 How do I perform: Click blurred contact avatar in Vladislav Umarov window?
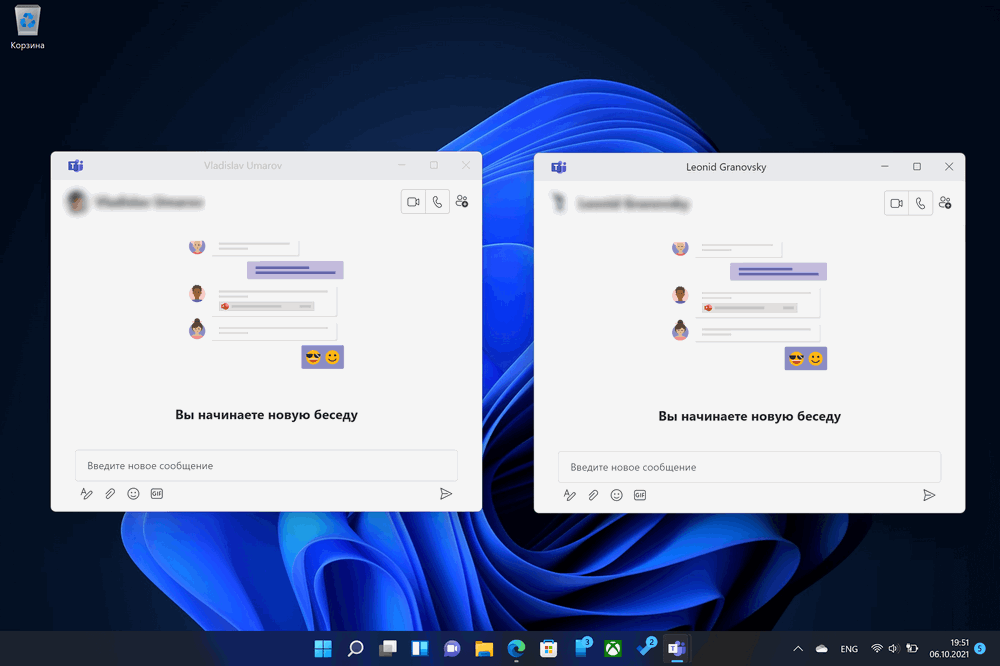click(77, 202)
